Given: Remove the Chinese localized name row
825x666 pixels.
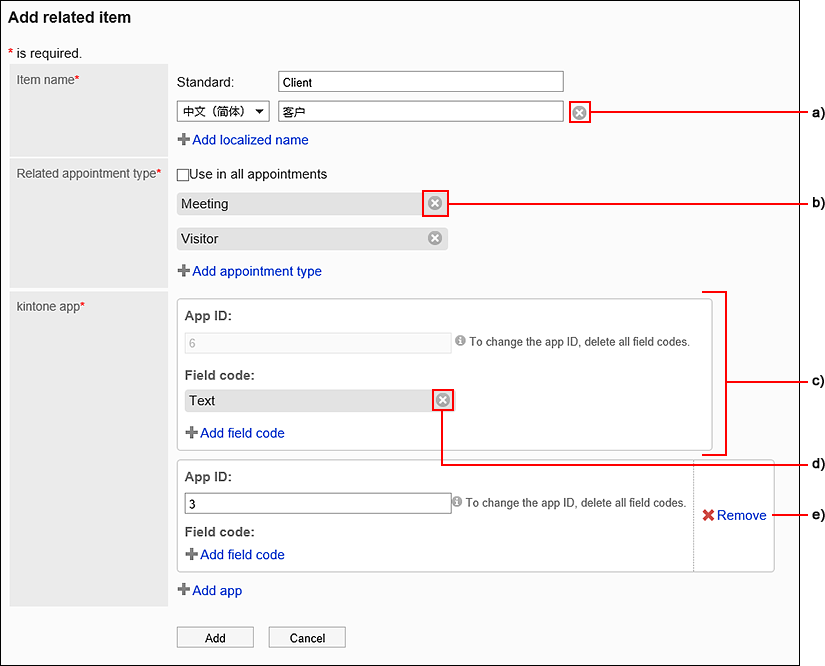Looking at the screenshot, I should pos(579,113).
